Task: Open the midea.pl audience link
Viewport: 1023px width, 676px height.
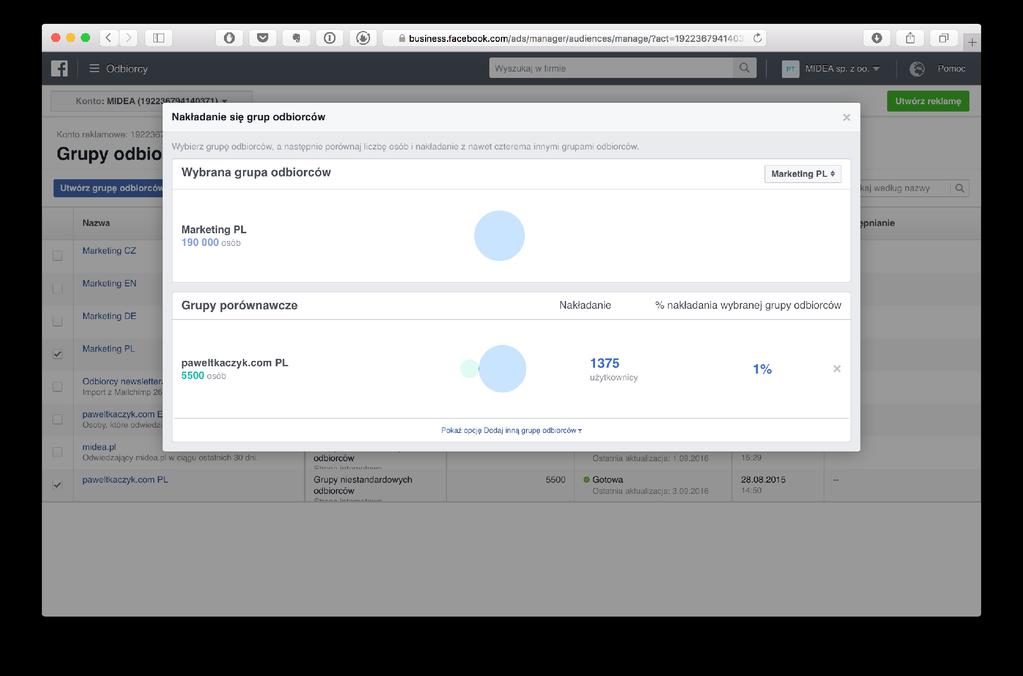Action: pyautogui.click(x=99, y=447)
